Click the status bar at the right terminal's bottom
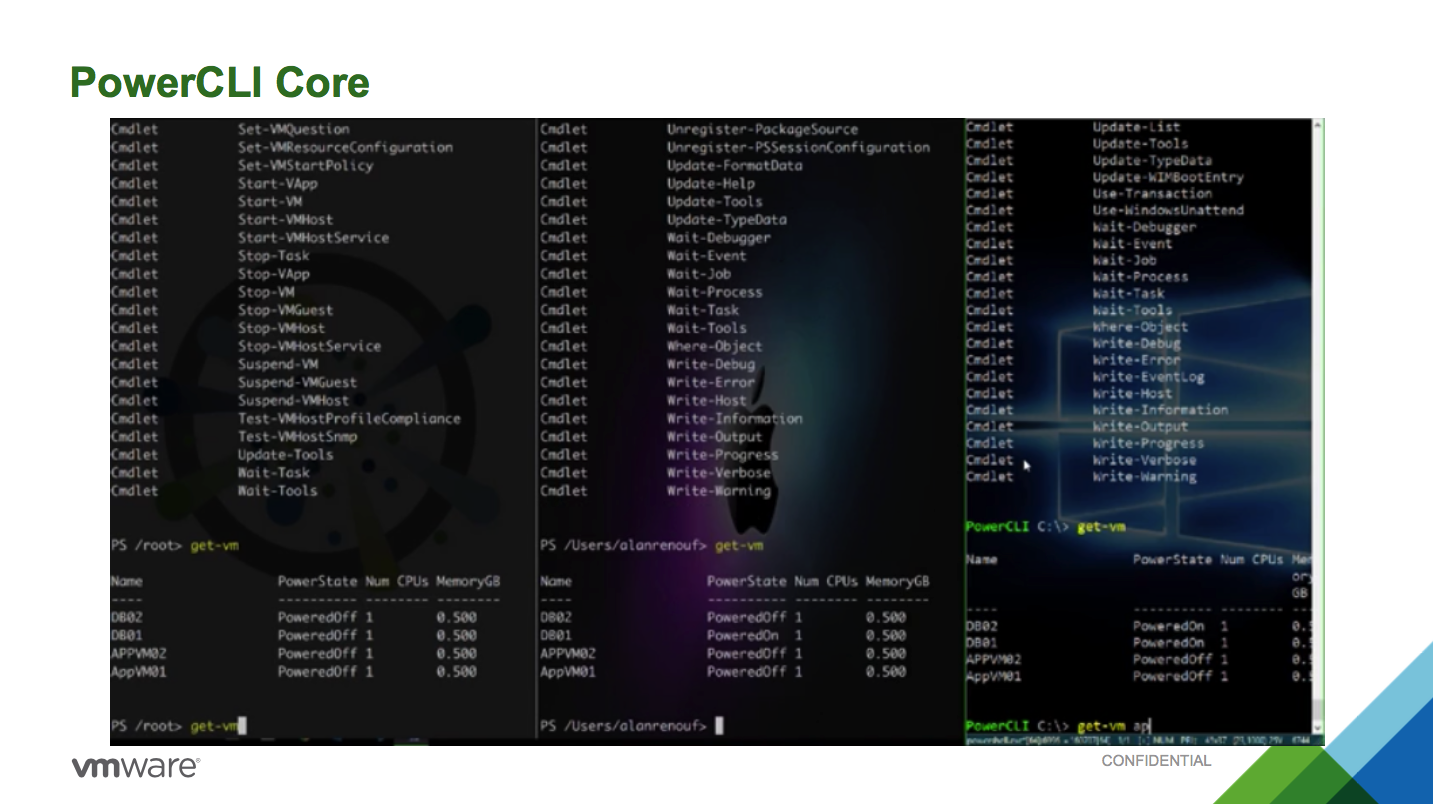1433x804 pixels. coord(1140,740)
